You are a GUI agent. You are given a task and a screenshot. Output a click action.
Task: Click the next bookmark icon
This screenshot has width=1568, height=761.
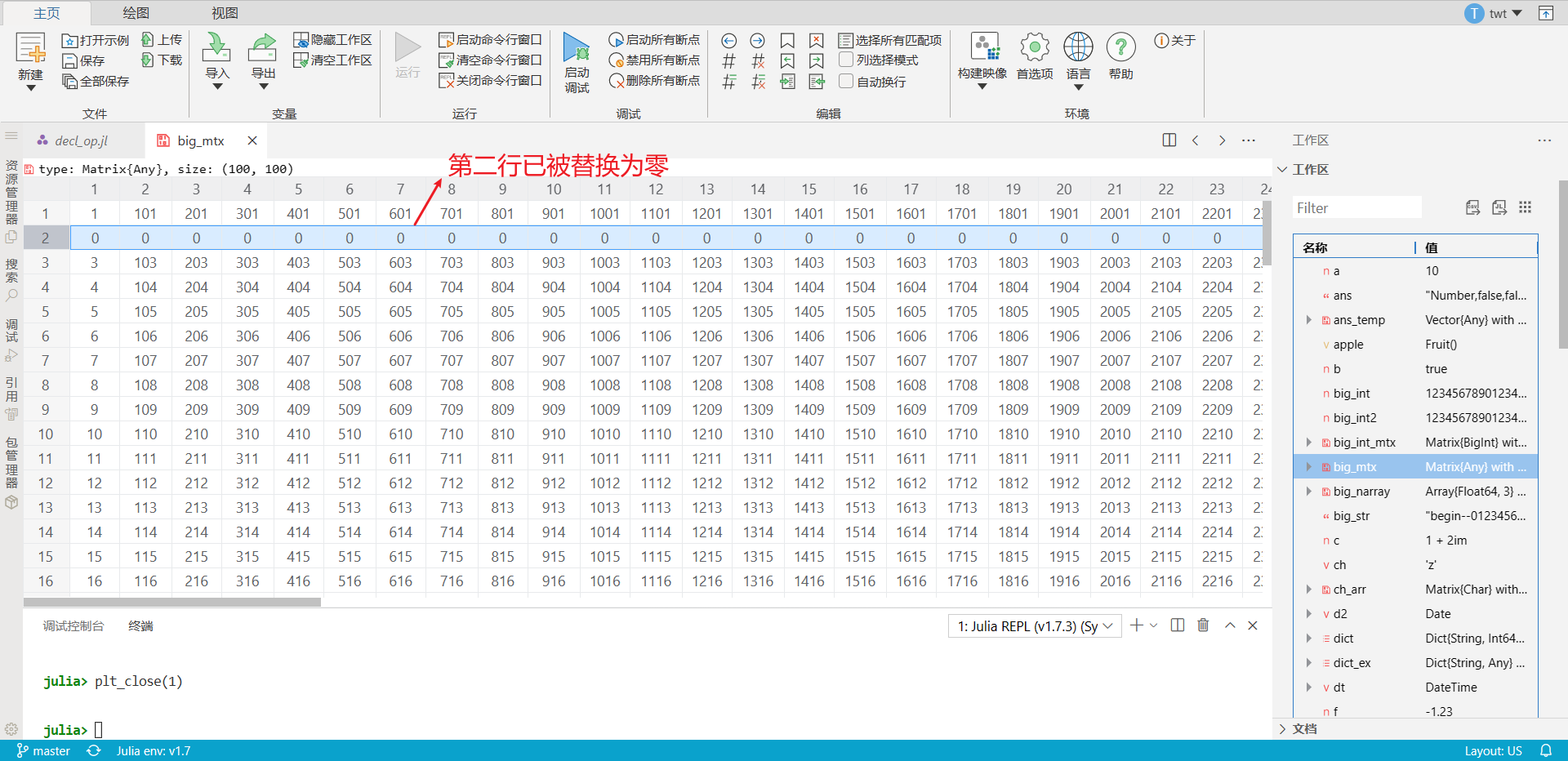coord(816,60)
